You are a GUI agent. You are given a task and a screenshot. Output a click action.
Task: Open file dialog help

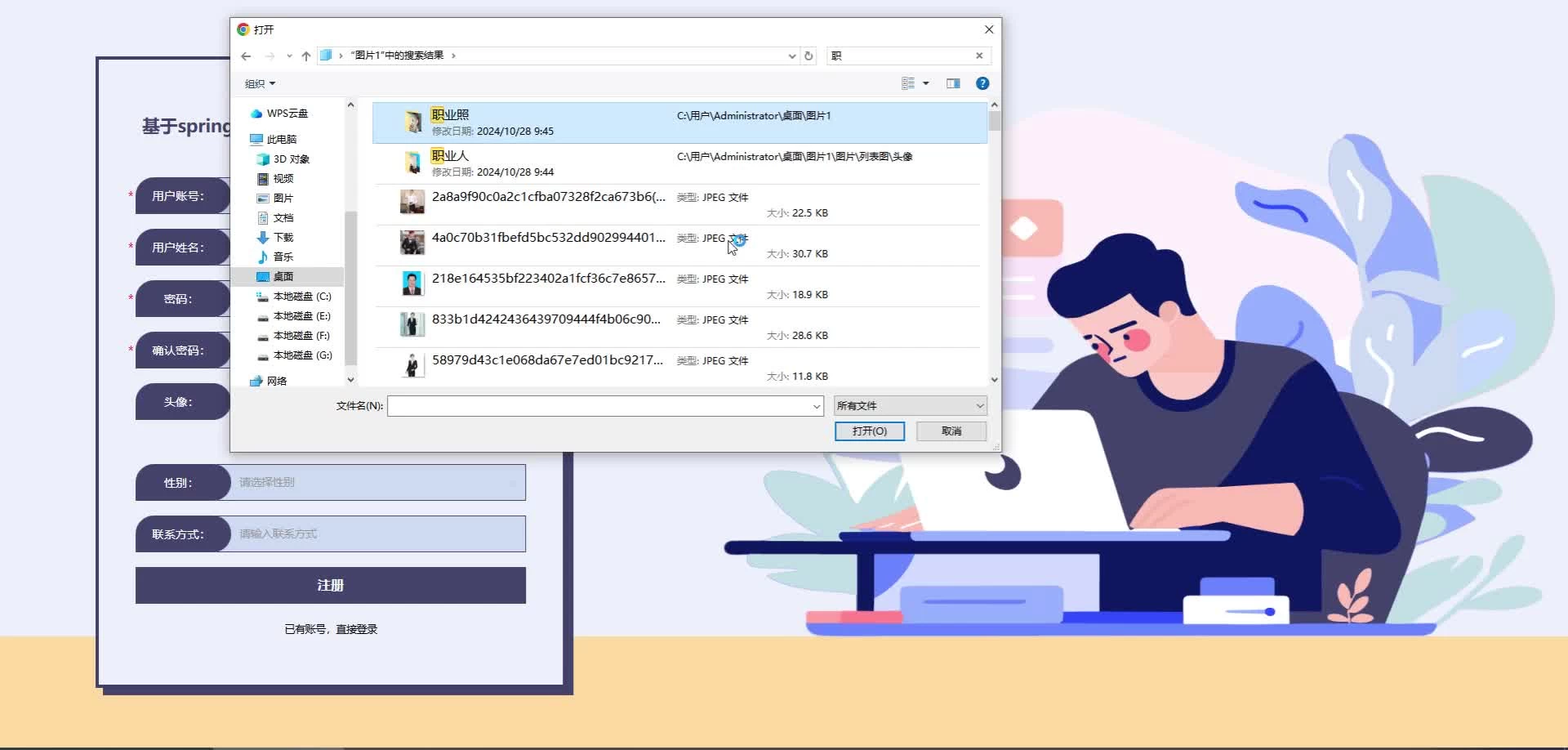[x=982, y=83]
